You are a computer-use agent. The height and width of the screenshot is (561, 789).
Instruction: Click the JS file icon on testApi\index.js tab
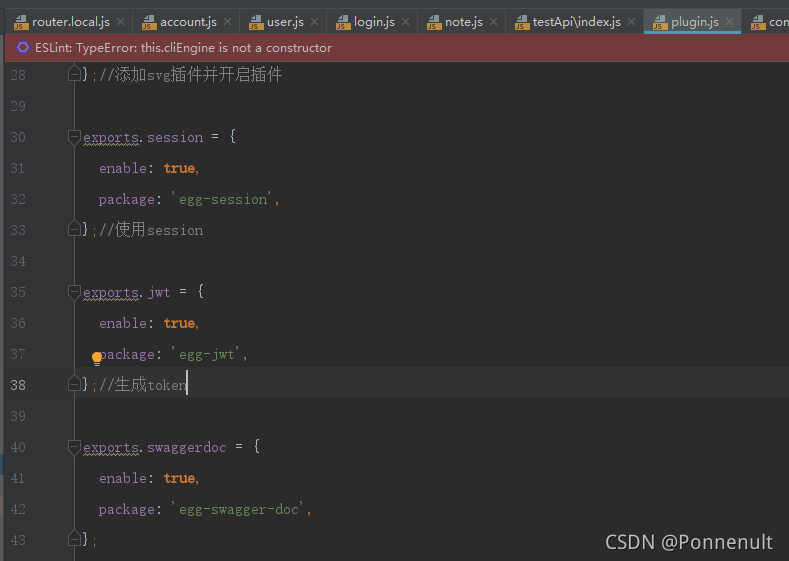(x=522, y=23)
